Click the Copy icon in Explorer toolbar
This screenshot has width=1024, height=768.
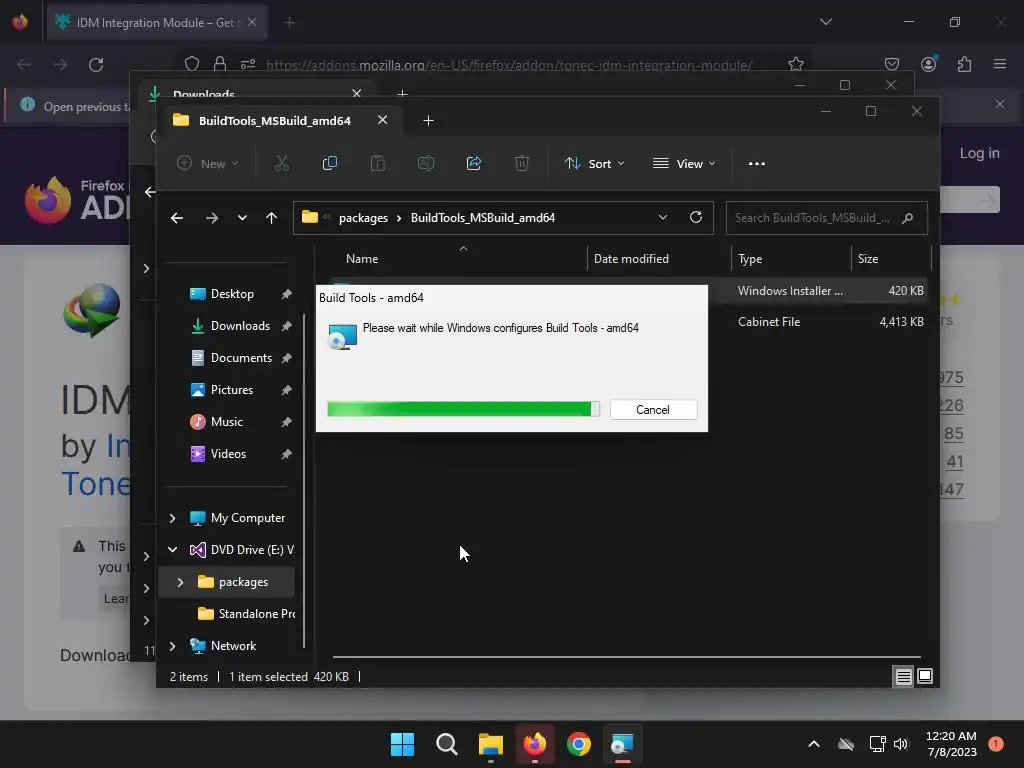pos(330,163)
